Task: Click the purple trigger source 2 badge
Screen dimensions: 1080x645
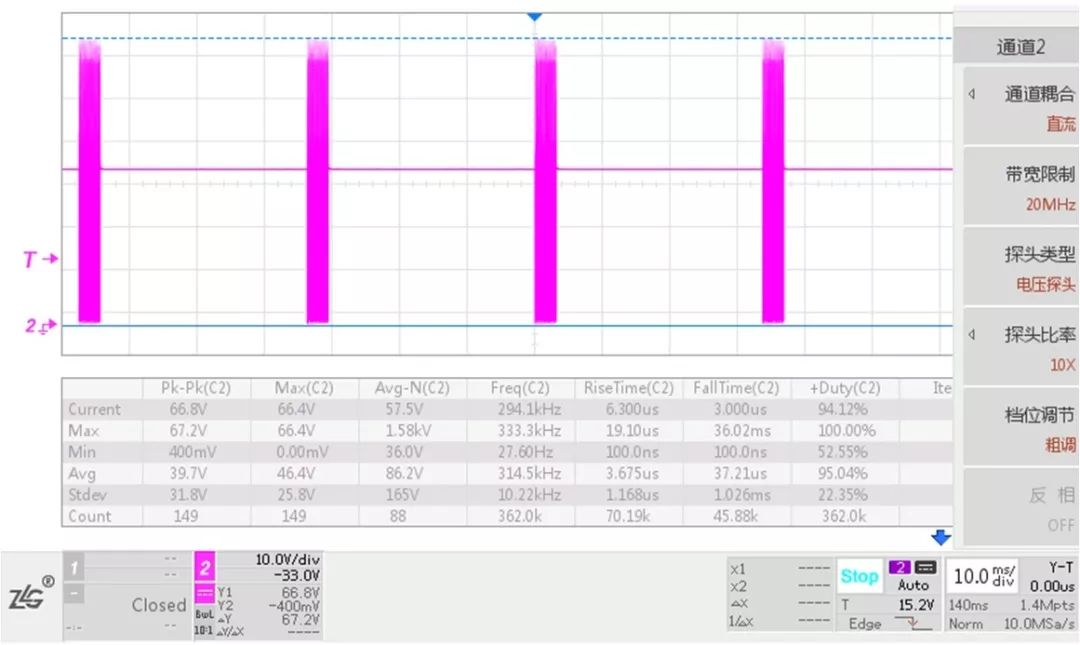Action: point(897,567)
